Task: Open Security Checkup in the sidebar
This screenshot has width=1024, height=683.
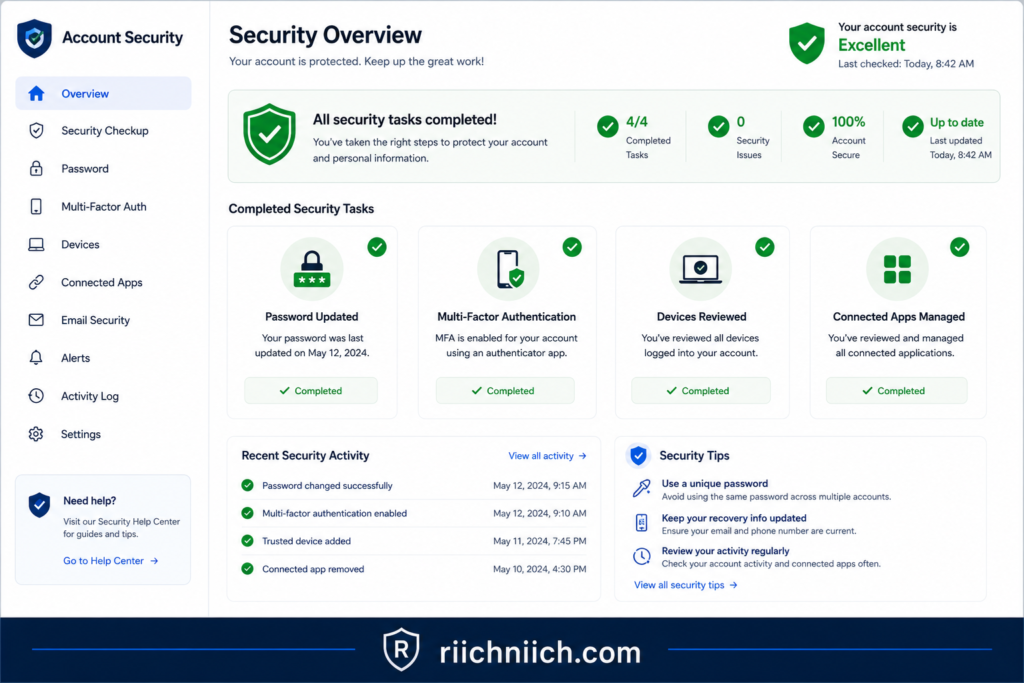Action: point(103,131)
